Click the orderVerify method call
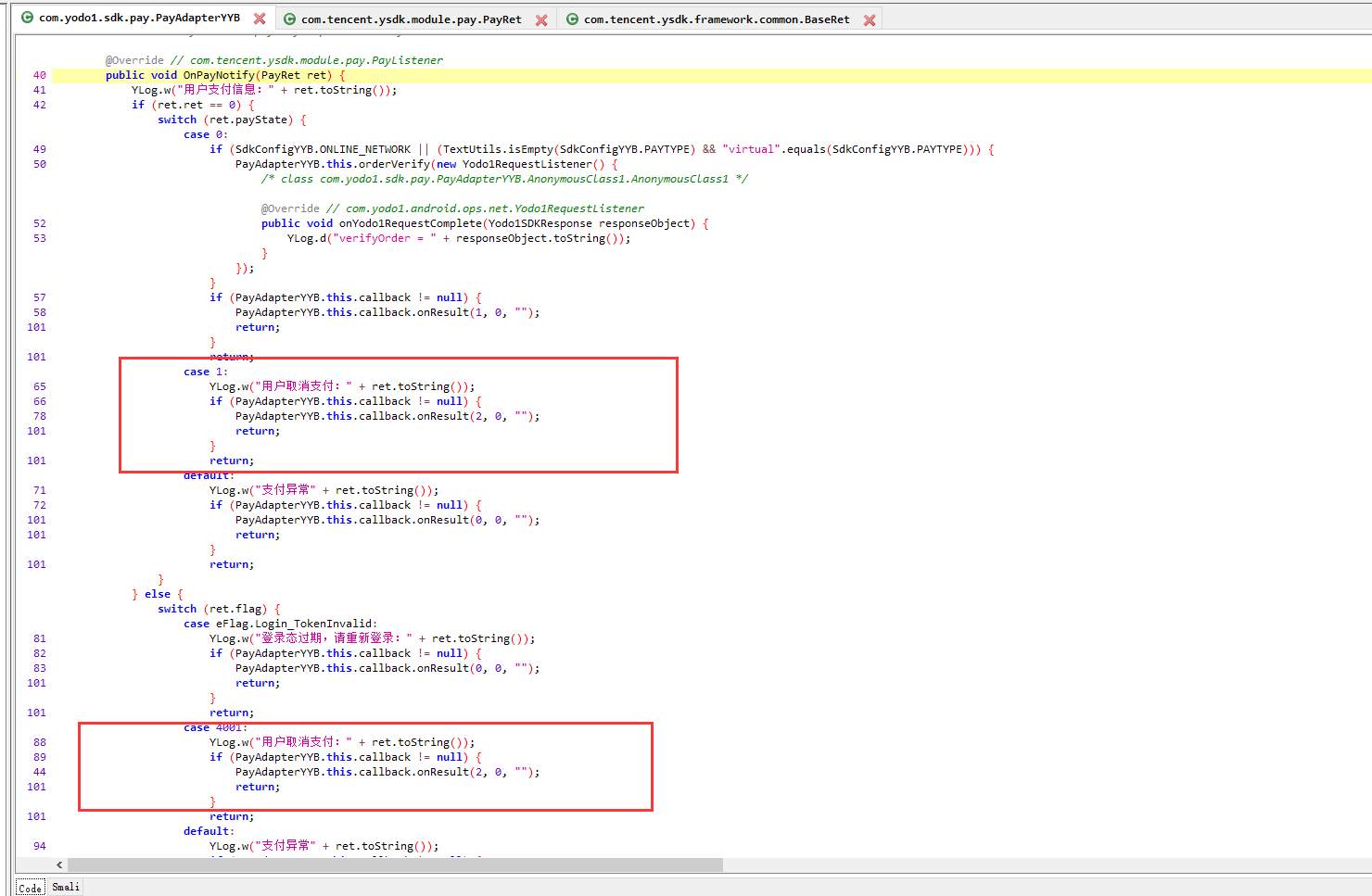 (394, 164)
